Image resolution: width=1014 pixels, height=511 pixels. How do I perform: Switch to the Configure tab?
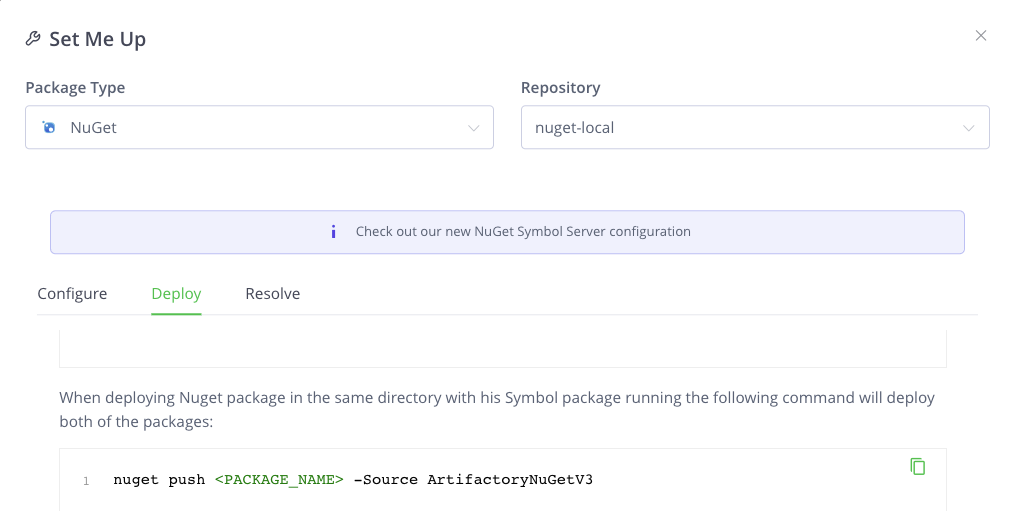[72, 294]
